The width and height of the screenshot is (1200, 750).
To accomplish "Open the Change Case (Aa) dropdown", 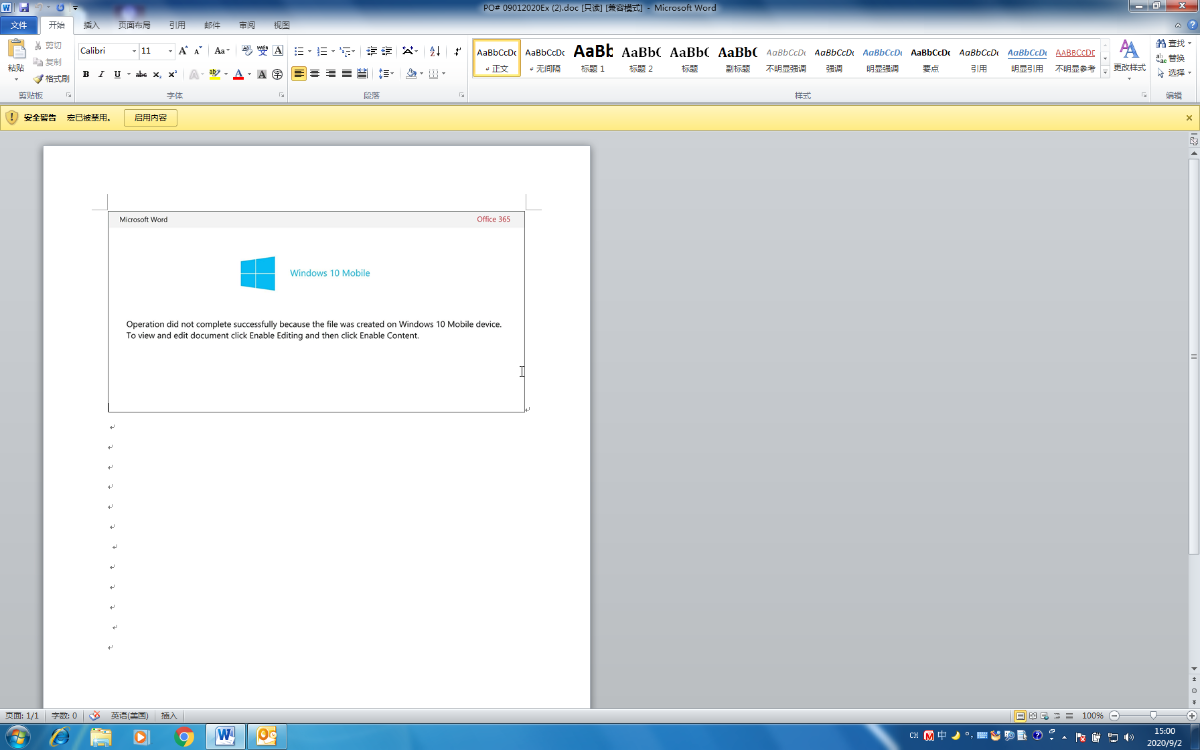I will (222, 50).
